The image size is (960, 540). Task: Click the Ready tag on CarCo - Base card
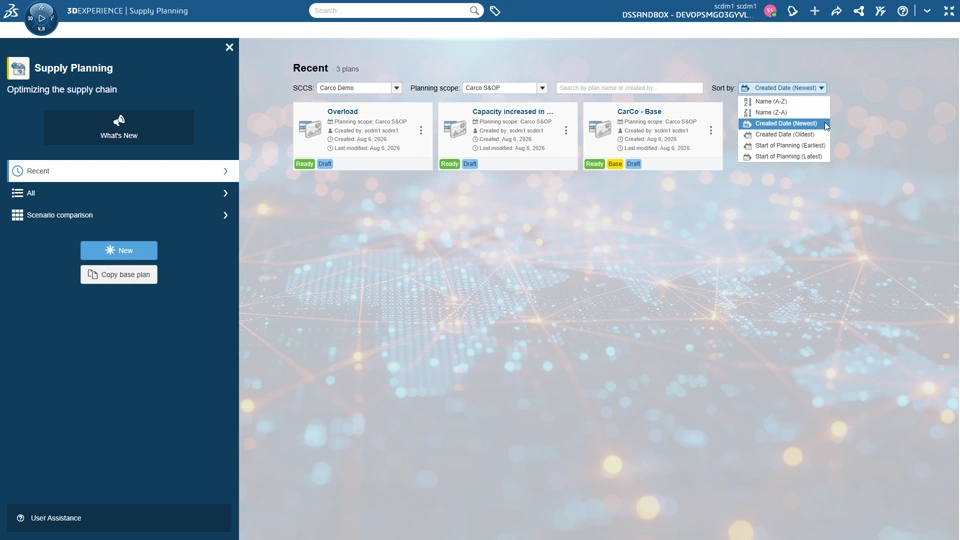click(594, 164)
